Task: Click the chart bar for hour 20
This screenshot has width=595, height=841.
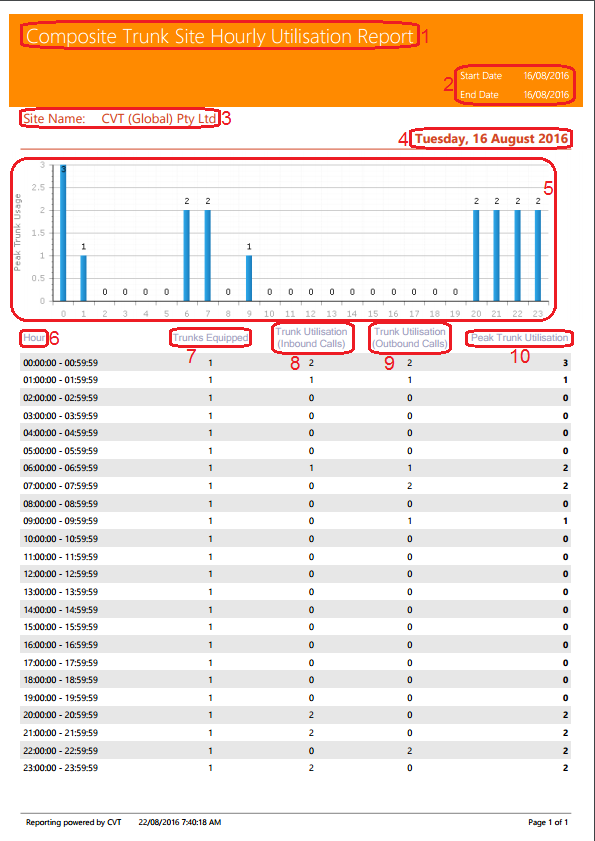Action: (x=476, y=256)
